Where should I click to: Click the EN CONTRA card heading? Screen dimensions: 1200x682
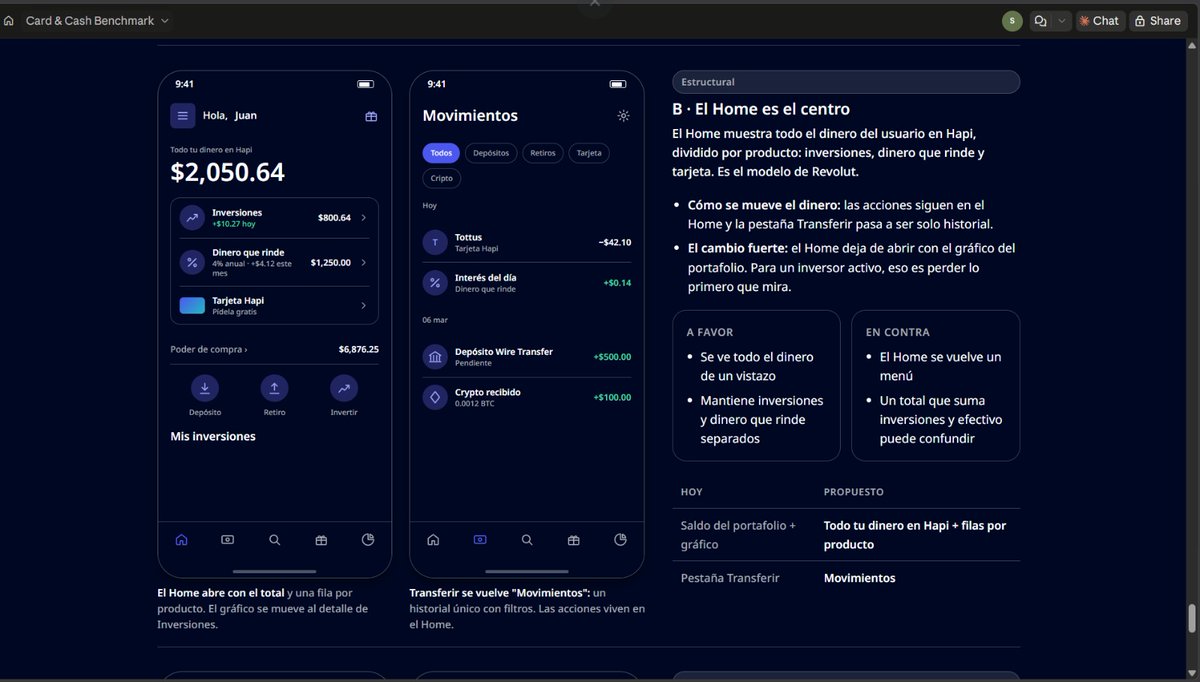897,332
